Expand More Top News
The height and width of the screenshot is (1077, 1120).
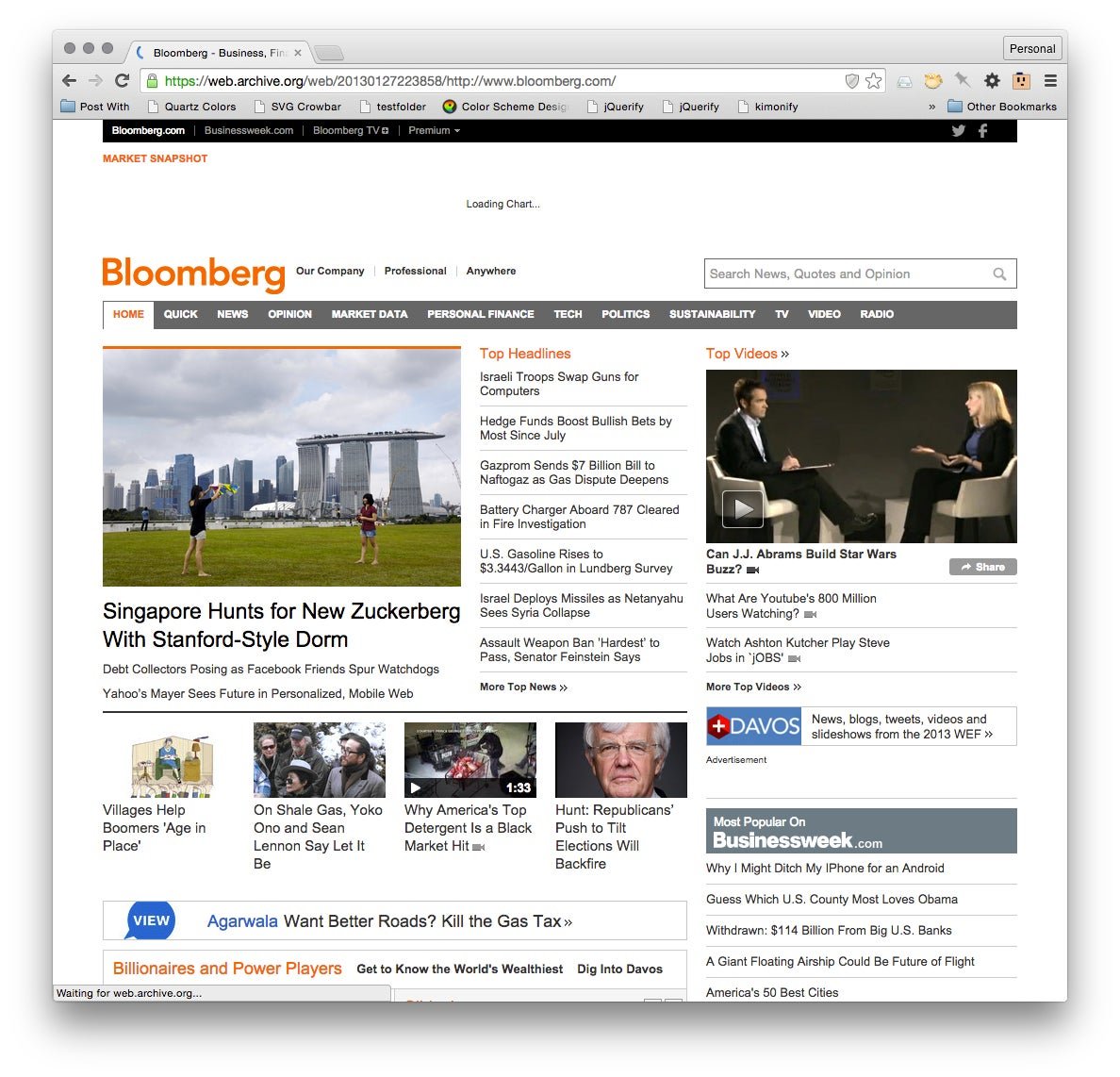tap(523, 687)
